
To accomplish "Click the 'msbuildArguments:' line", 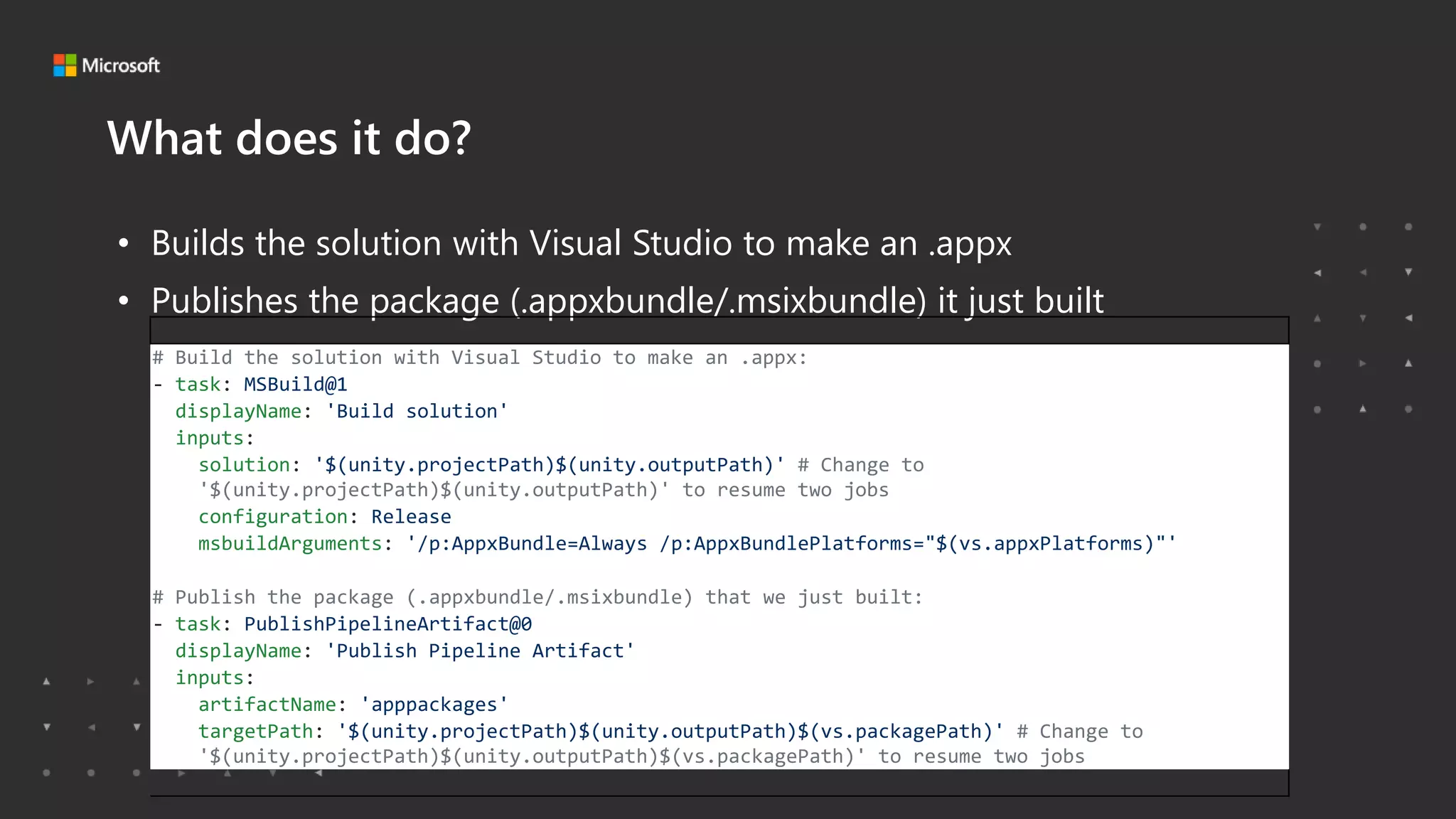I will pyautogui.click(x=687, y=544).
